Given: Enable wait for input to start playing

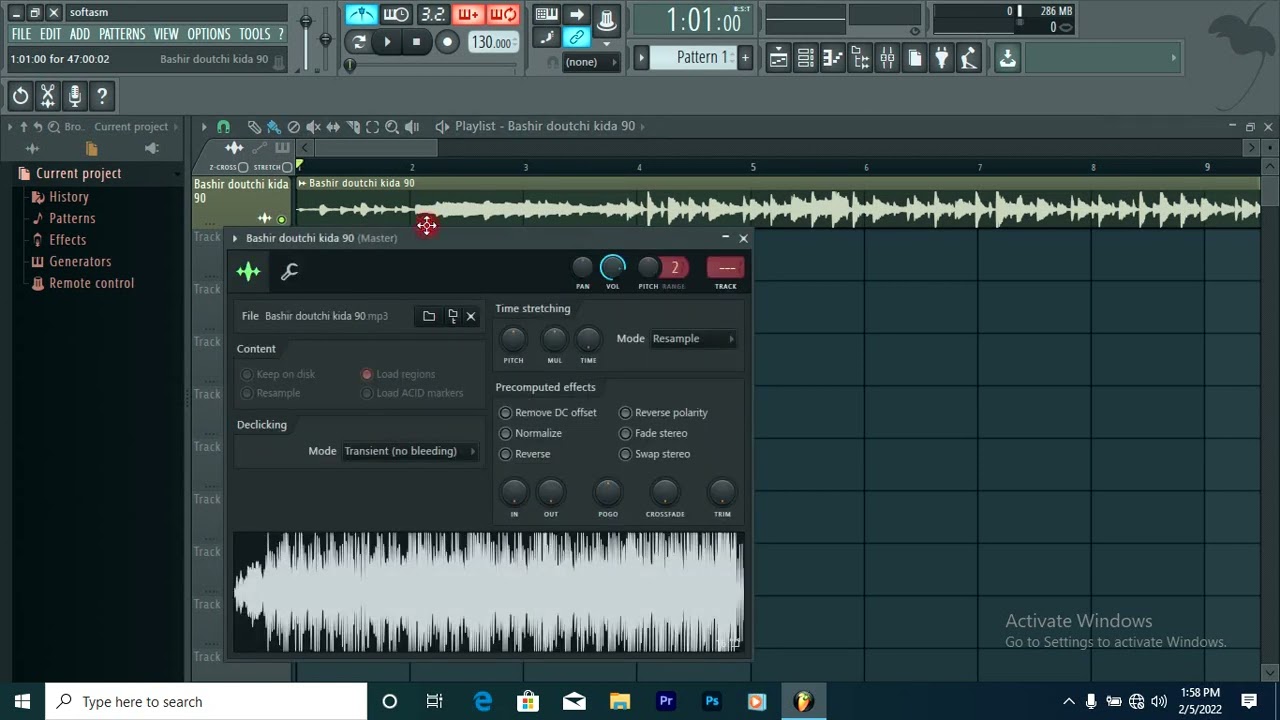Looking at the screenshot, I should [x=396, y=15].
